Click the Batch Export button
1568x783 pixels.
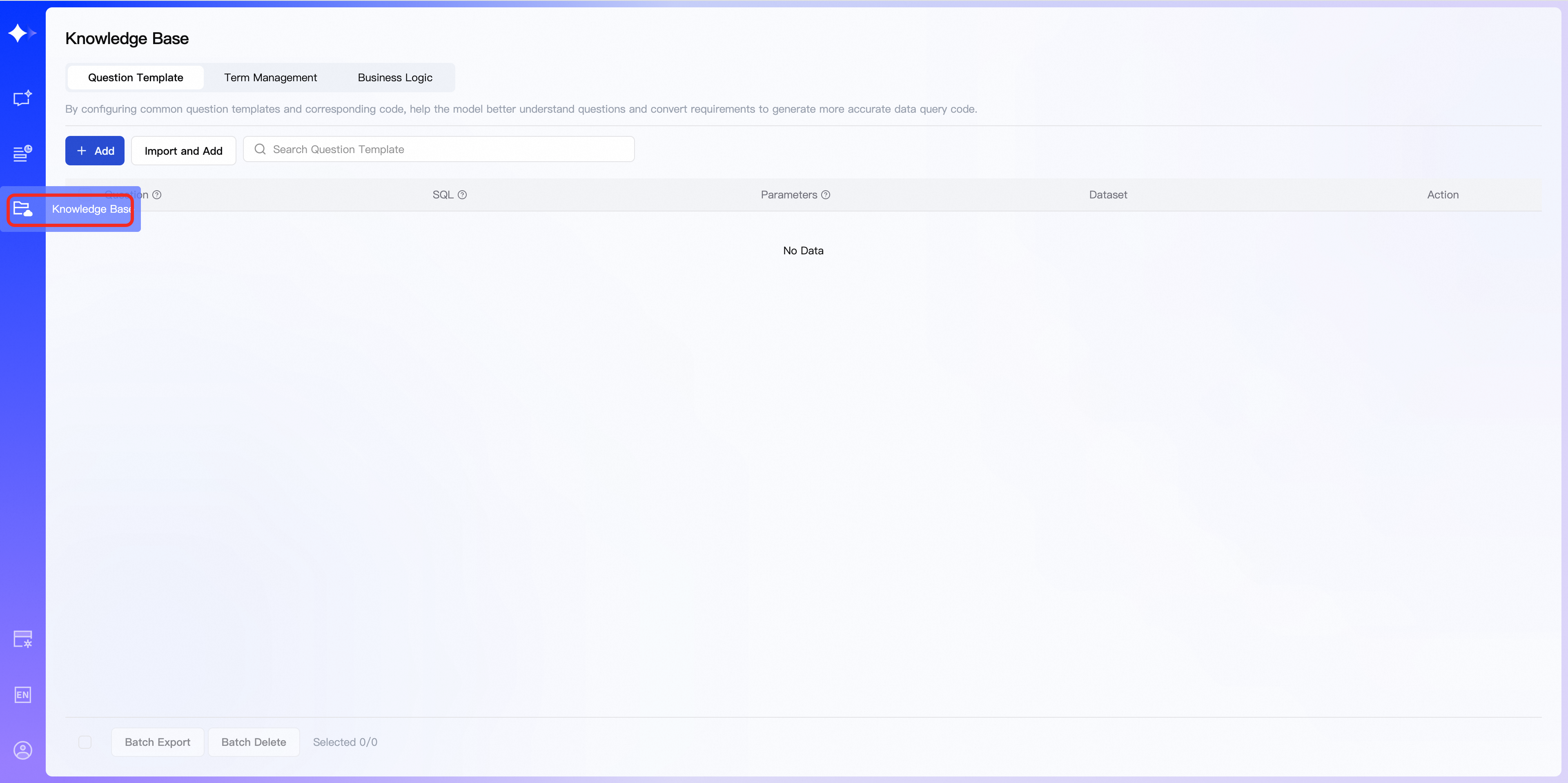[x=158, y=742]
